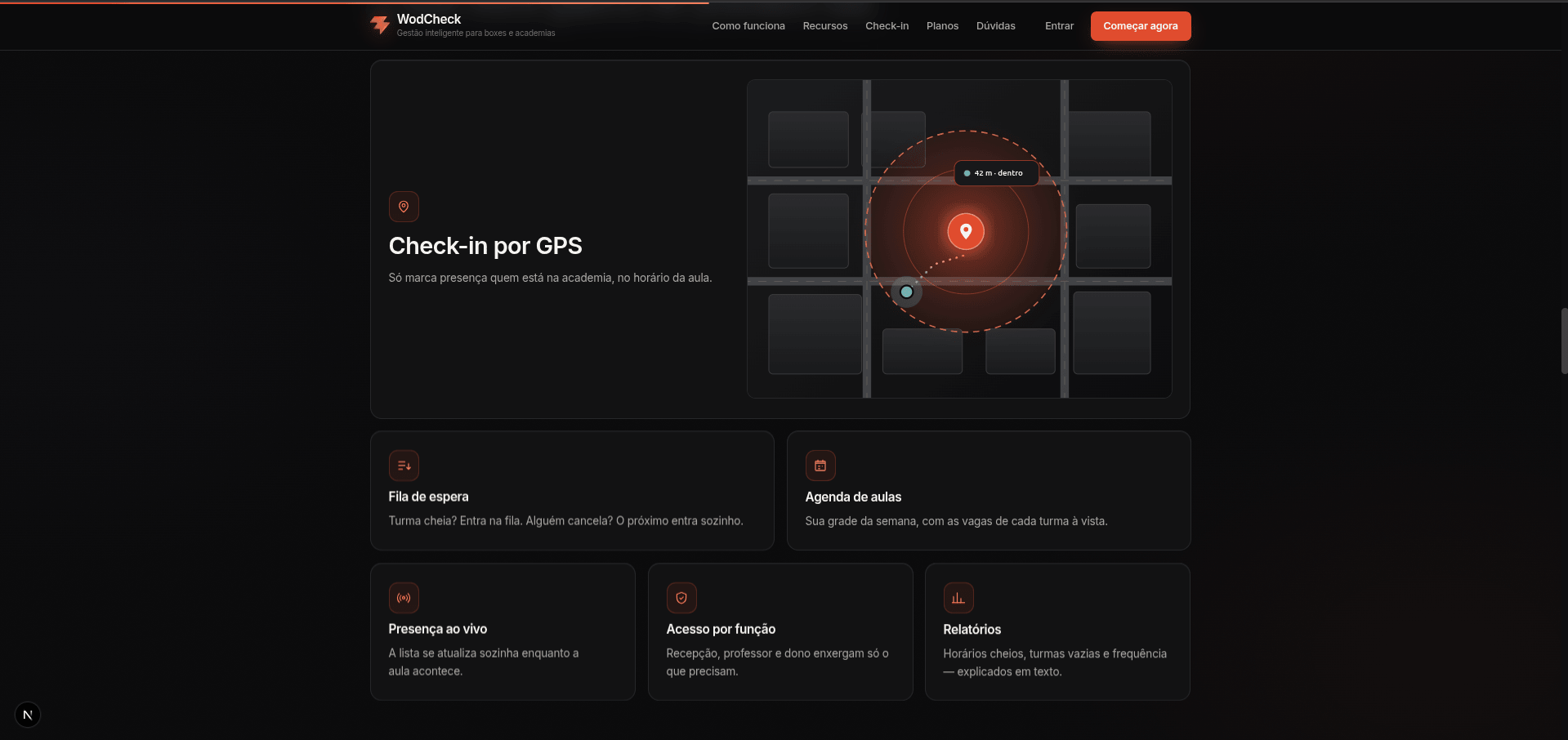Click the Começar agora button
Viewport: 1568px width, 740px height.
[x=1141, y=26]
